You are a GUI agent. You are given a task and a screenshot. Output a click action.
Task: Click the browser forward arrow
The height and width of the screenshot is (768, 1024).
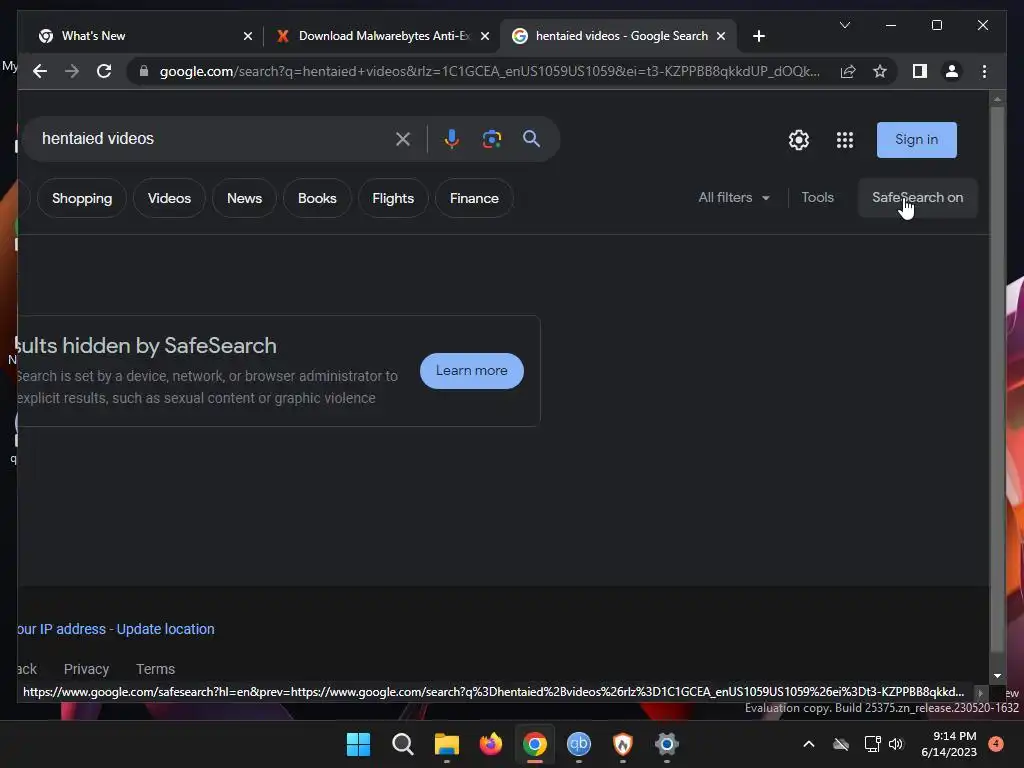(x=72, y=71)
